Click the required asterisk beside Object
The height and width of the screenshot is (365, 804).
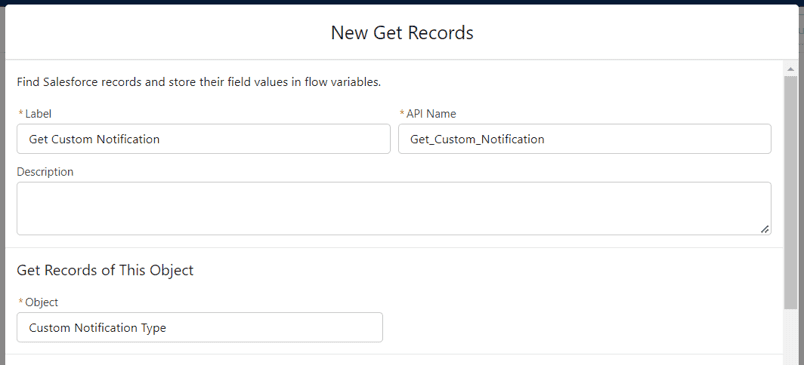click(x=21, y=302)
